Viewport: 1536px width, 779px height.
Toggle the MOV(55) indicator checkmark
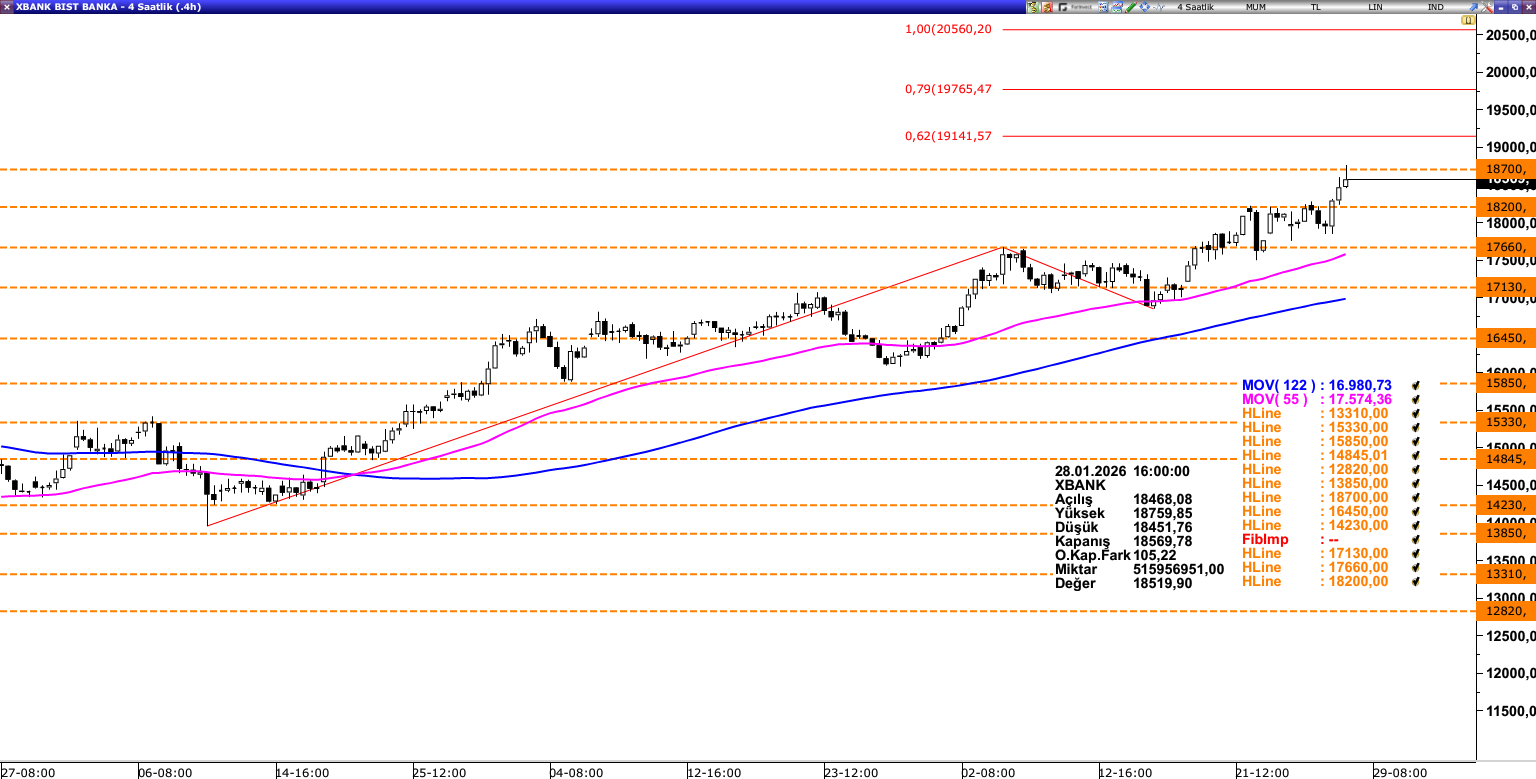pyautogui.click(x=1416, y=399)
